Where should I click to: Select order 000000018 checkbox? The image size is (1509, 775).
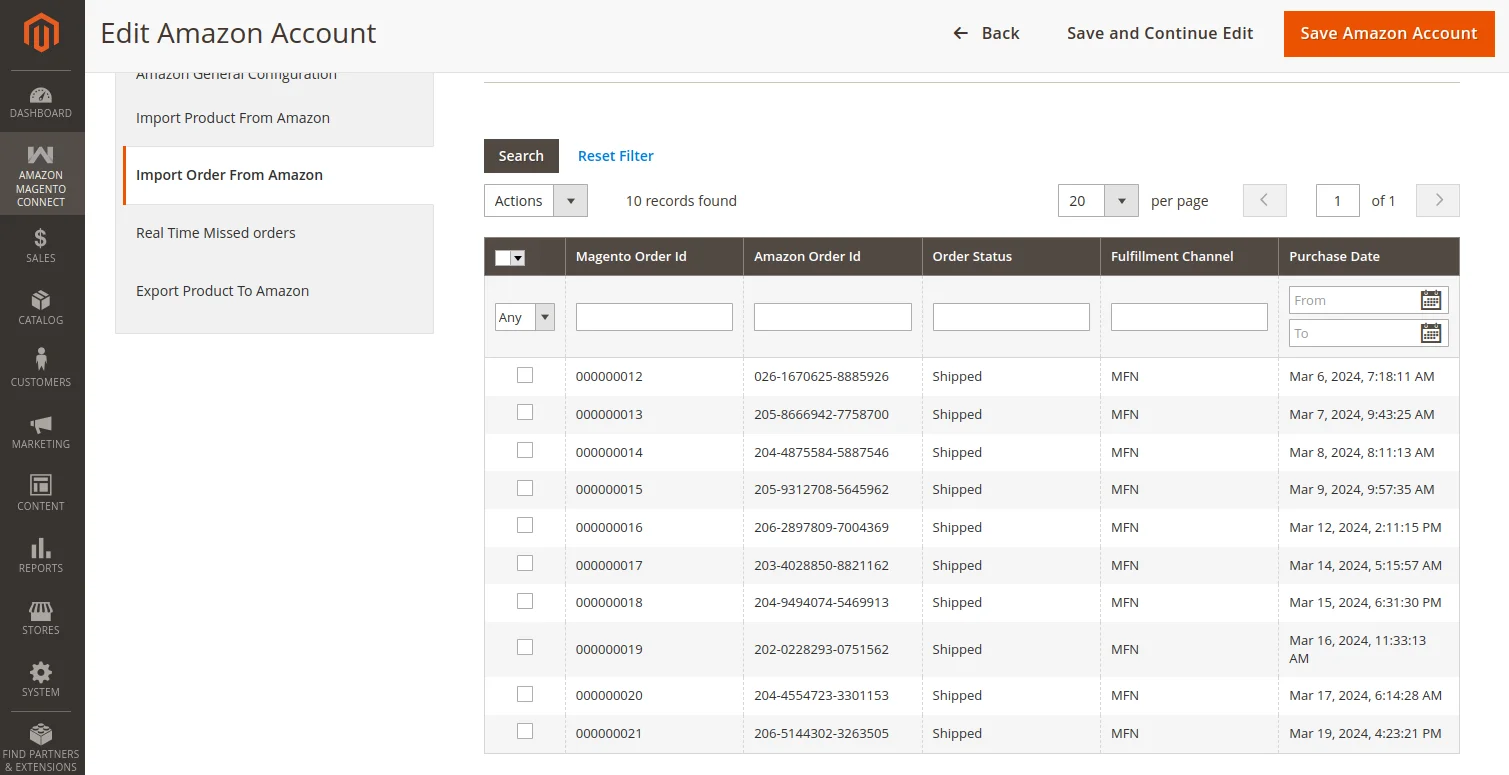click(525, 601)
